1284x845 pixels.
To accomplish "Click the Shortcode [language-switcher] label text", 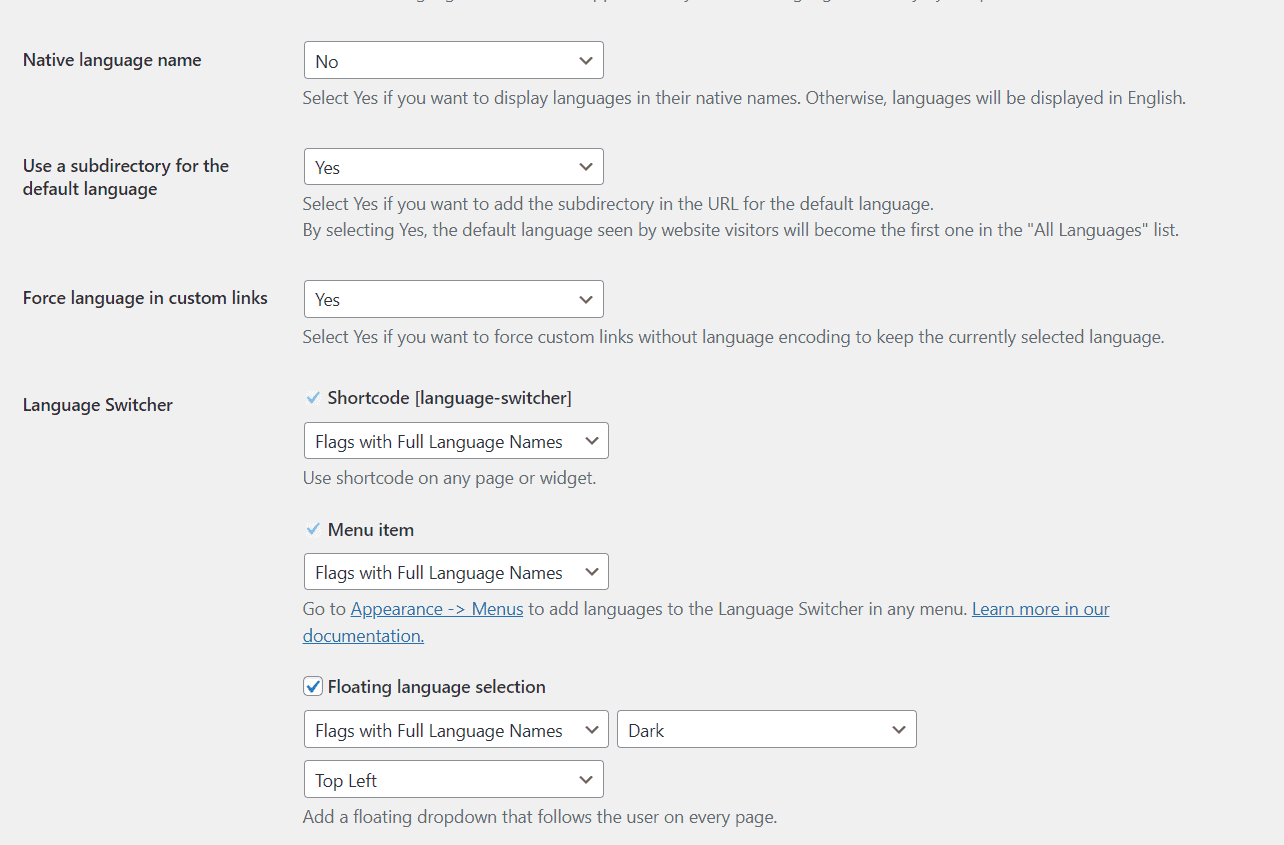I will tap(450, 398).
